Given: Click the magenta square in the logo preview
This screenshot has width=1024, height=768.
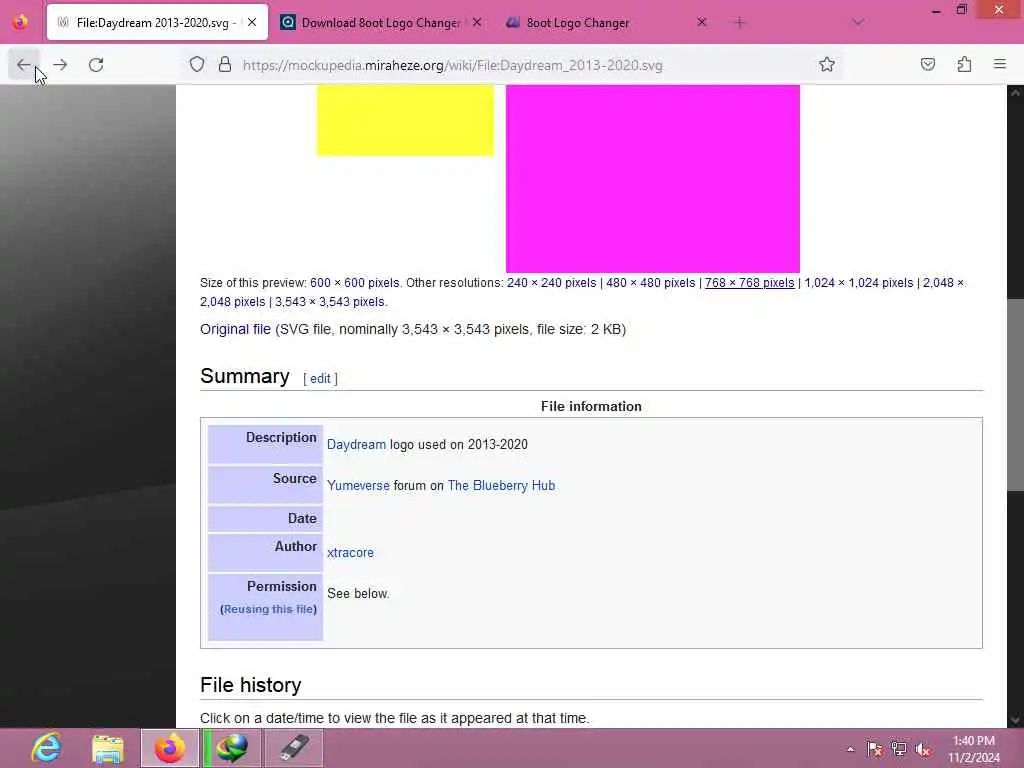Looking at the screenshot, I should tap(652, 178).
